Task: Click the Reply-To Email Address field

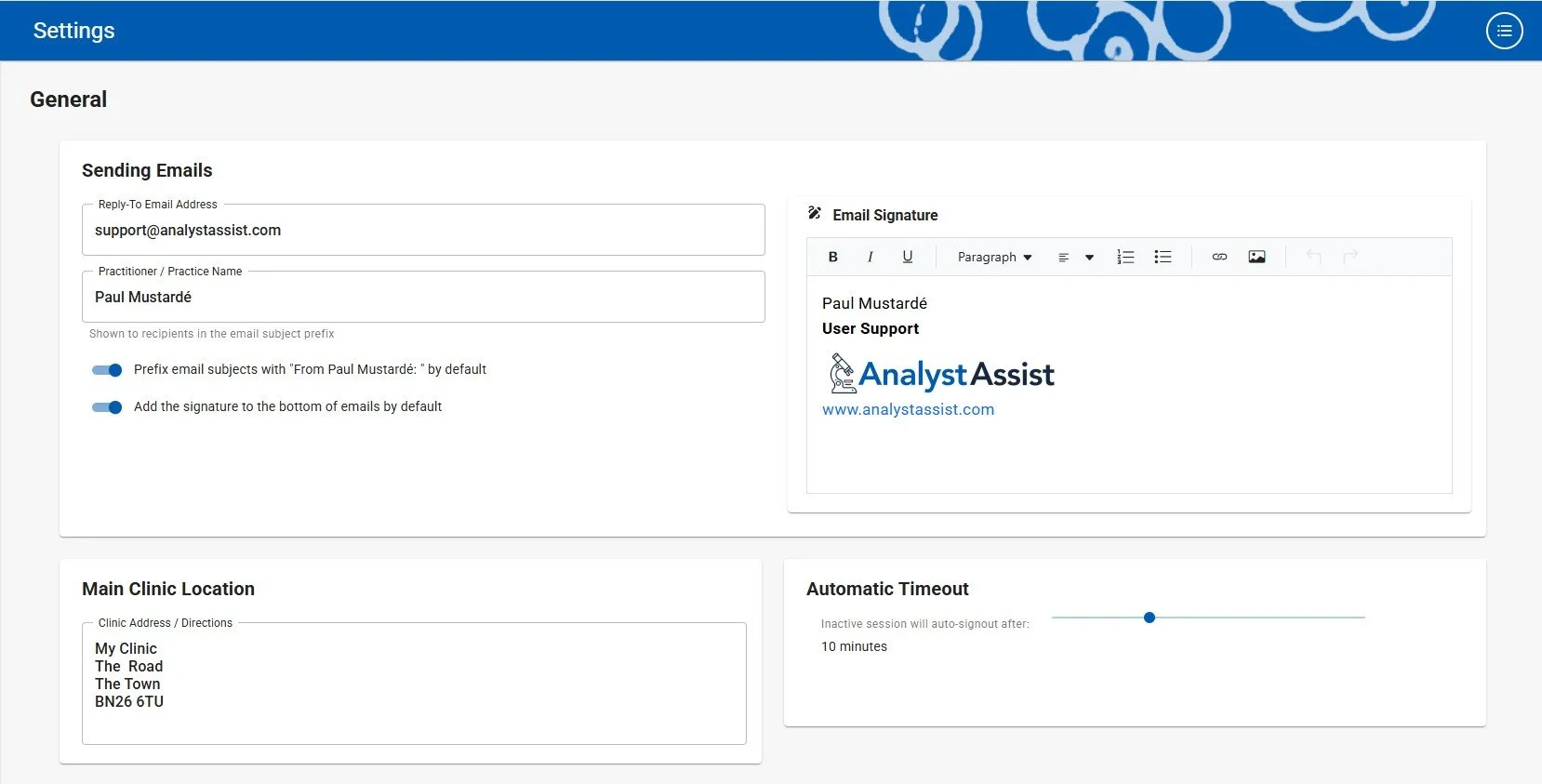Action: pyautogui.click(x=423, y=230)
